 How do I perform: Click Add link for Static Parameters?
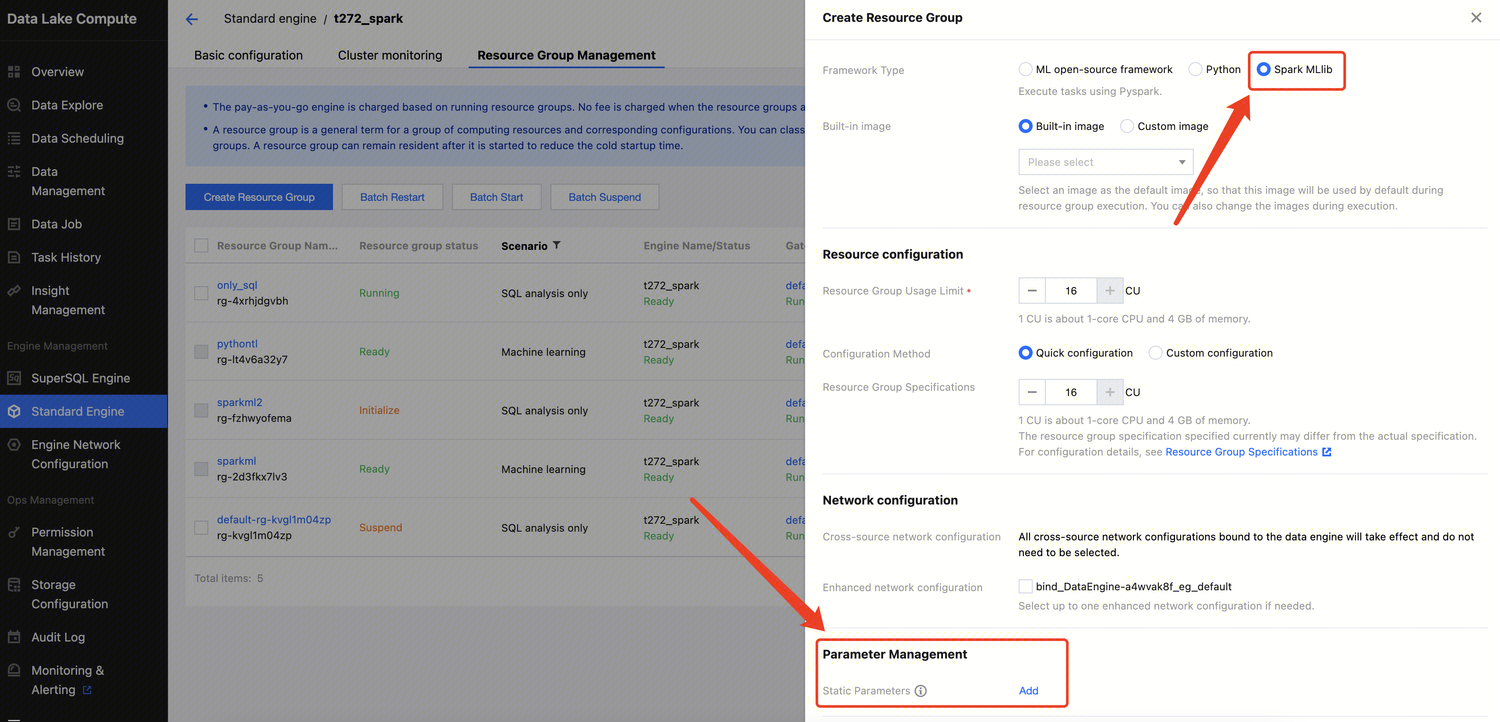point(1028,691)
